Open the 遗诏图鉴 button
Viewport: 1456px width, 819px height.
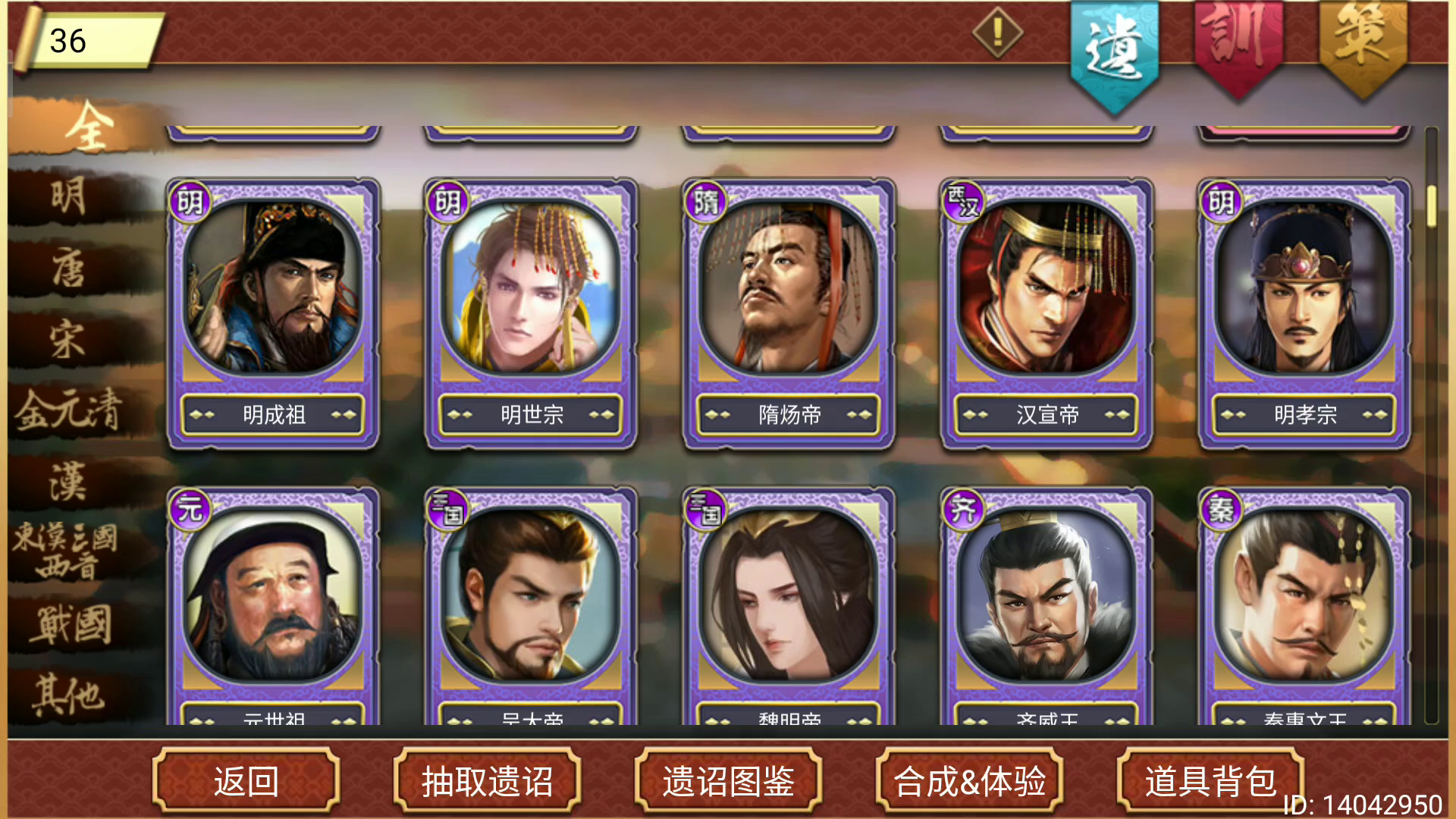pos(728,781)
